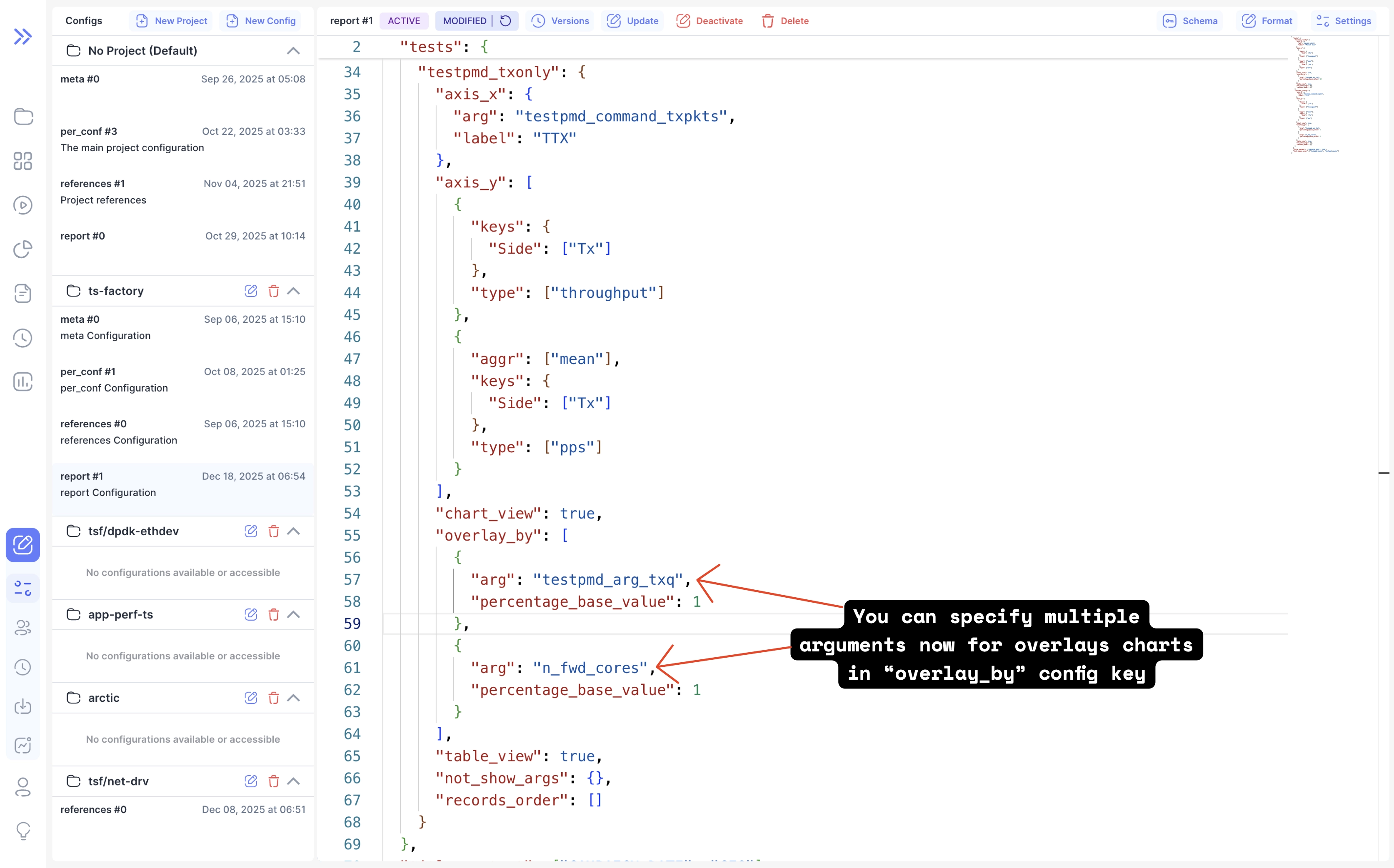
Task: Delete tsf/dpdk-ethdev project via trash icon
Action: point(273,531)
